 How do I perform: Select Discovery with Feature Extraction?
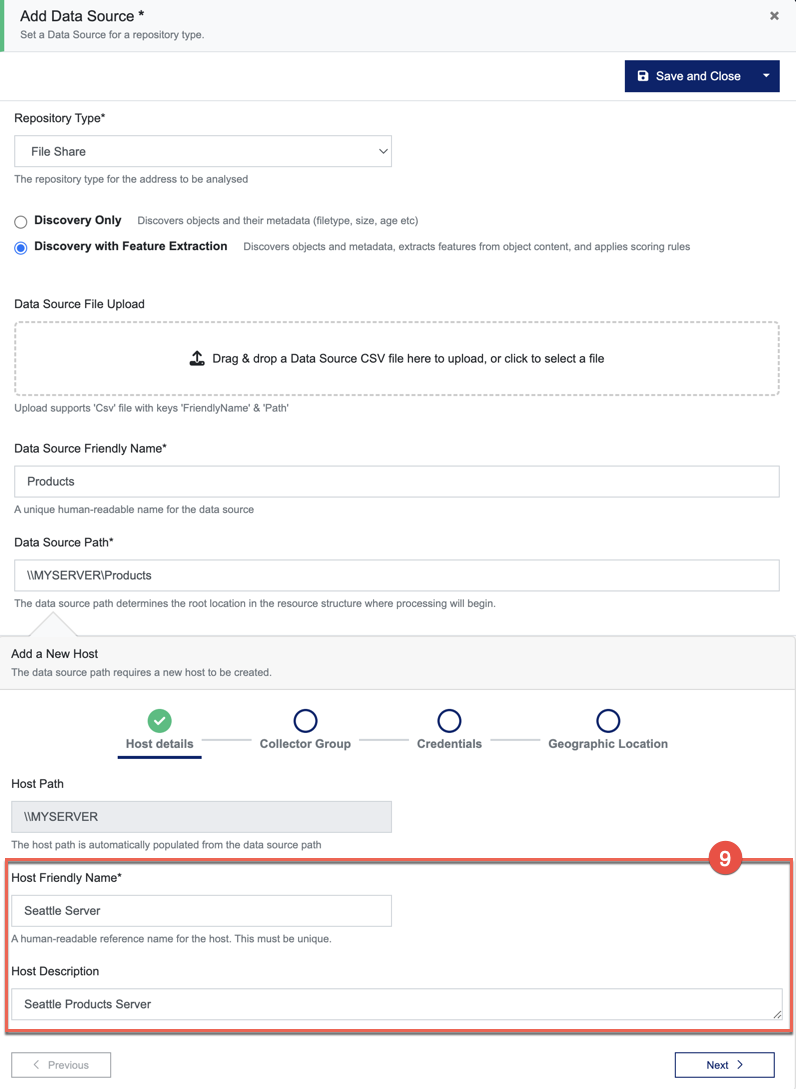(x=20, y=247)
